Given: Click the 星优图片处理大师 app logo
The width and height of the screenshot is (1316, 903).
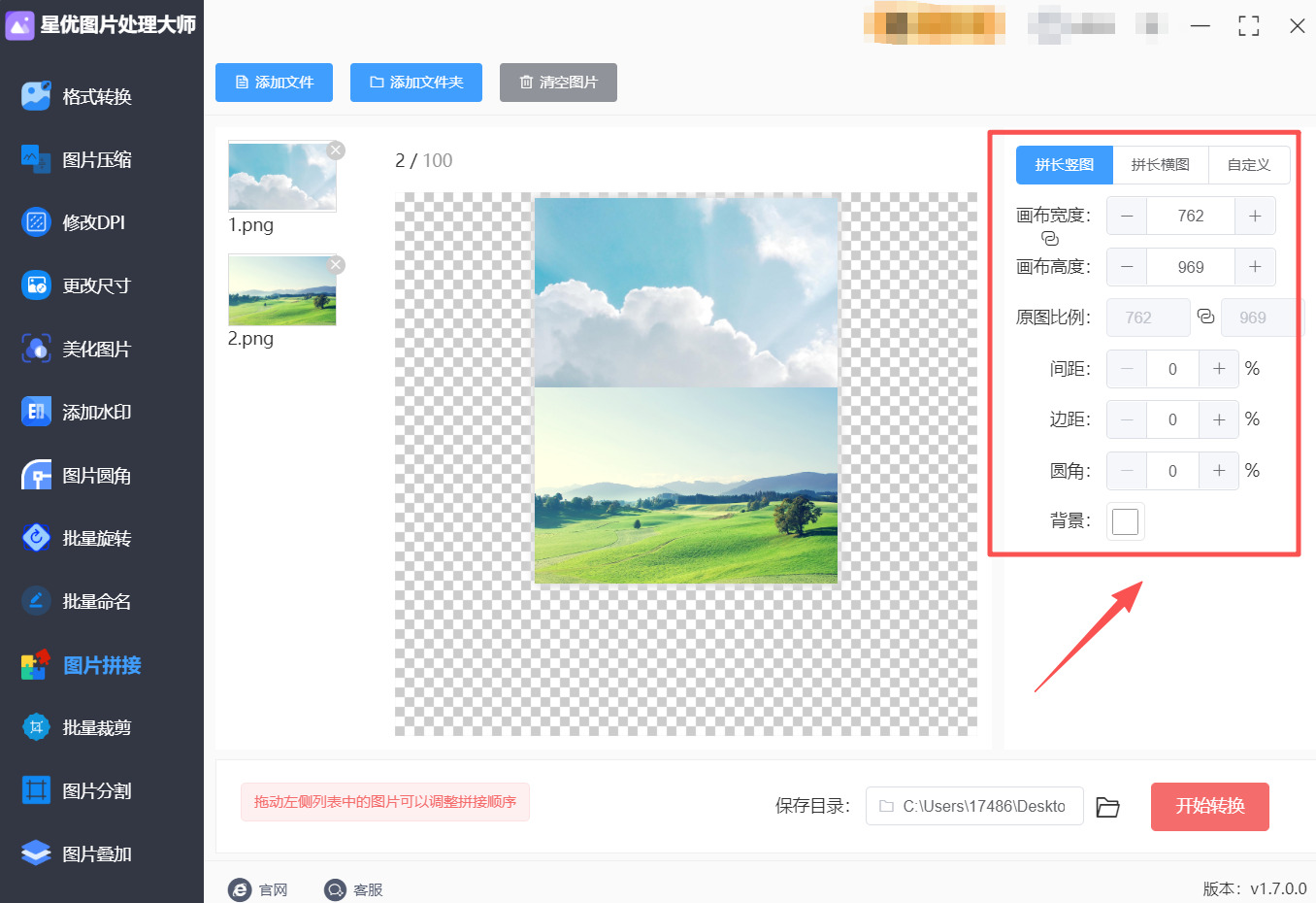Looking at the screenshot, I should pyautogui.click(x=20, y=25).
